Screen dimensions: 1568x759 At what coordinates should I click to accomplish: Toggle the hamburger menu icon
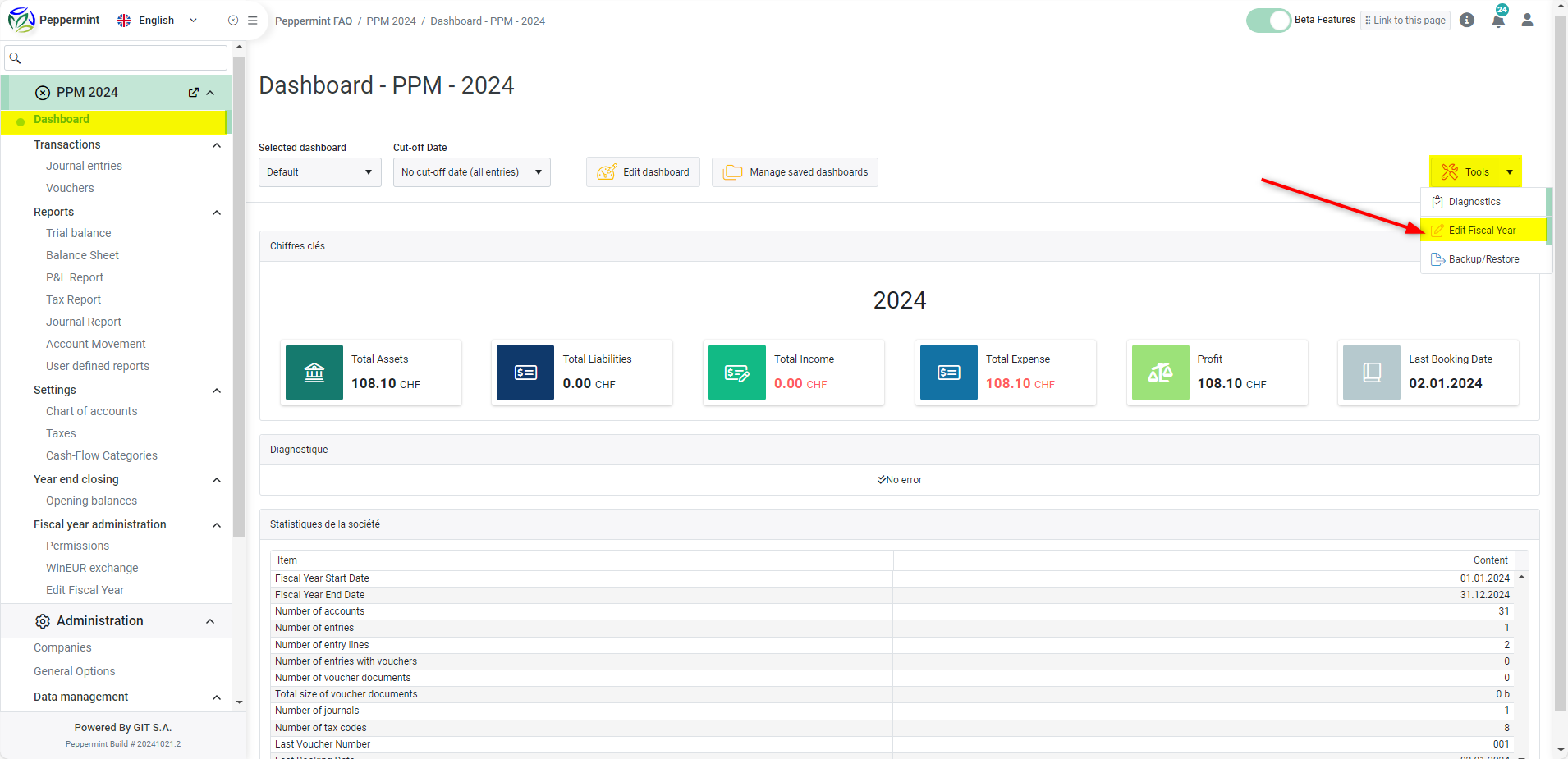coord(253,21)
